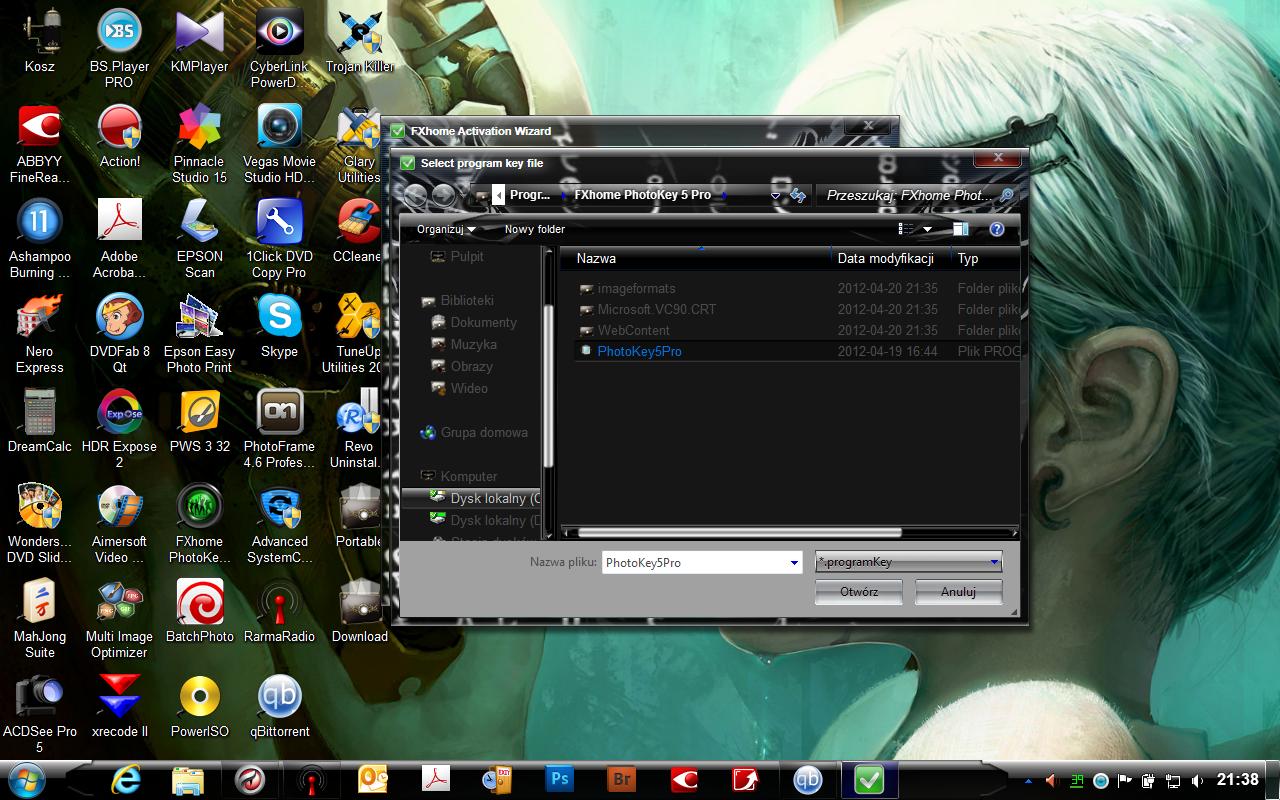This screenshot has height=800, width=1280.
Task: Select Biblioteki in the navigation pane
Action: [466, 300]
